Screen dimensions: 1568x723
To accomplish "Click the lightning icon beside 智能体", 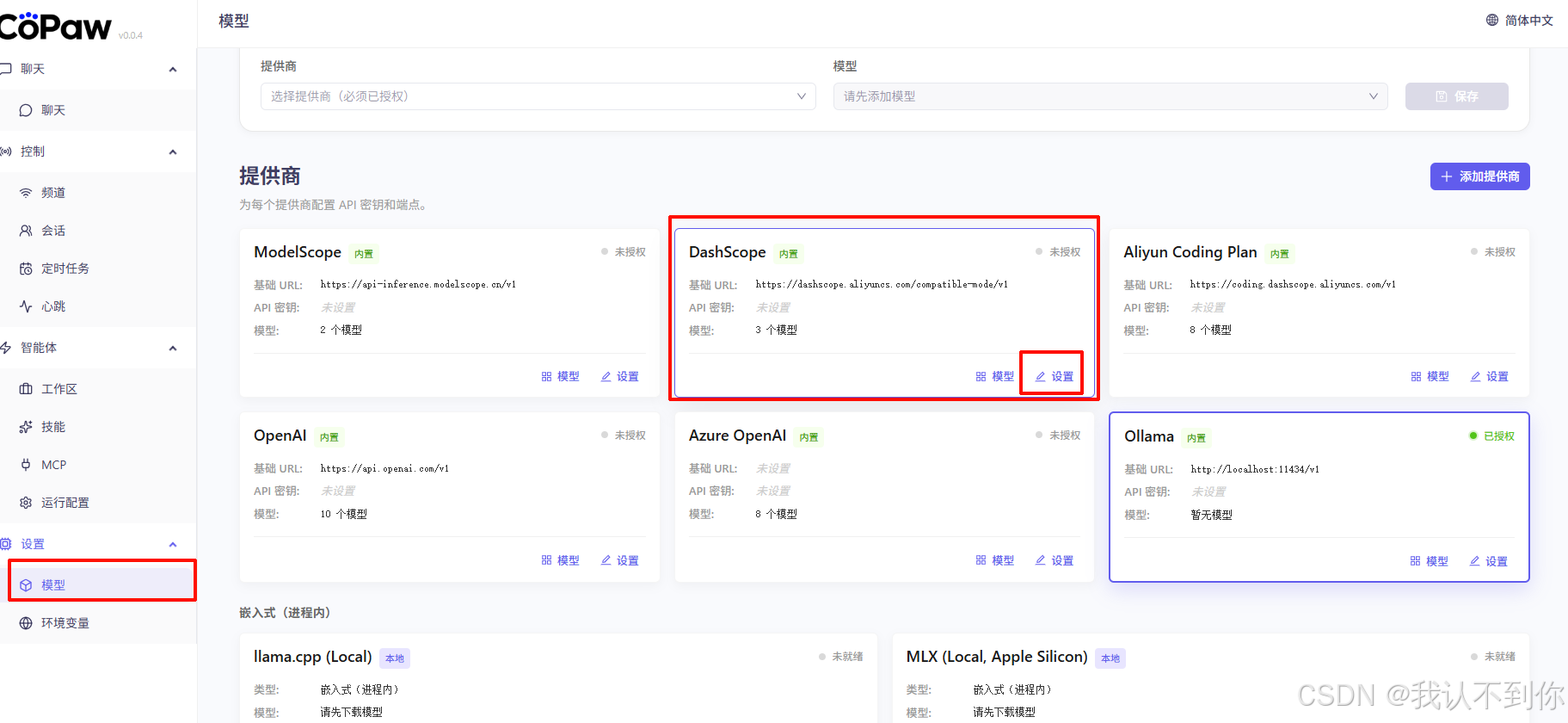I will [x=5, y=348].
